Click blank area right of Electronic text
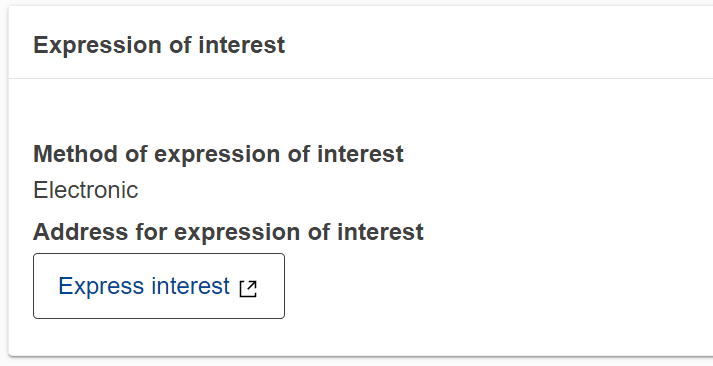 point(409,190)
